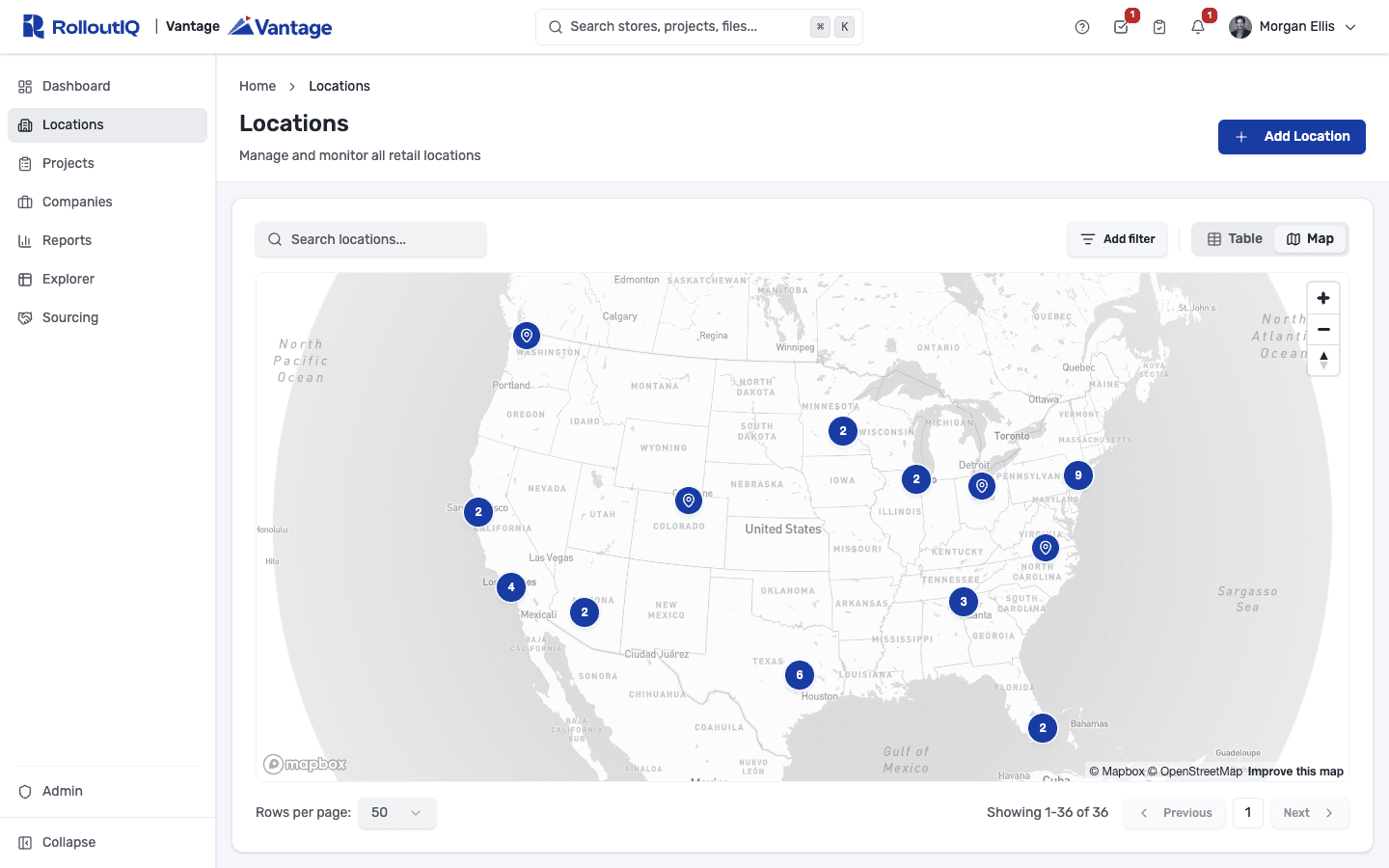Select the Washington location pin
This screenshot has height=868, width=1389.
[527, 336]
